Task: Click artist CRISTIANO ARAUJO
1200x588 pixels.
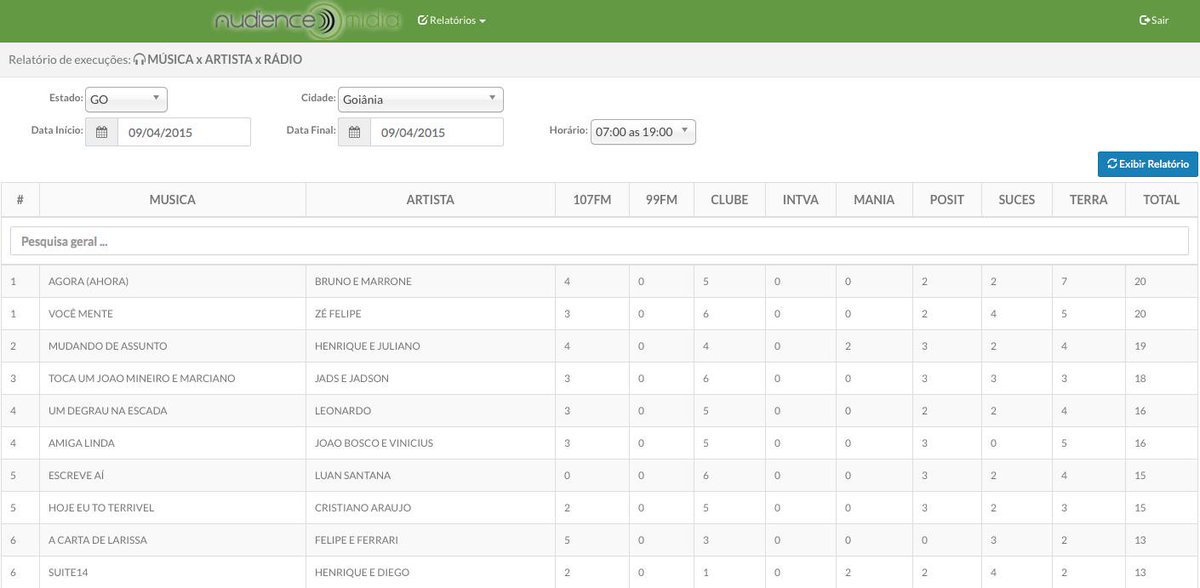Action: (x=362, y=508)
